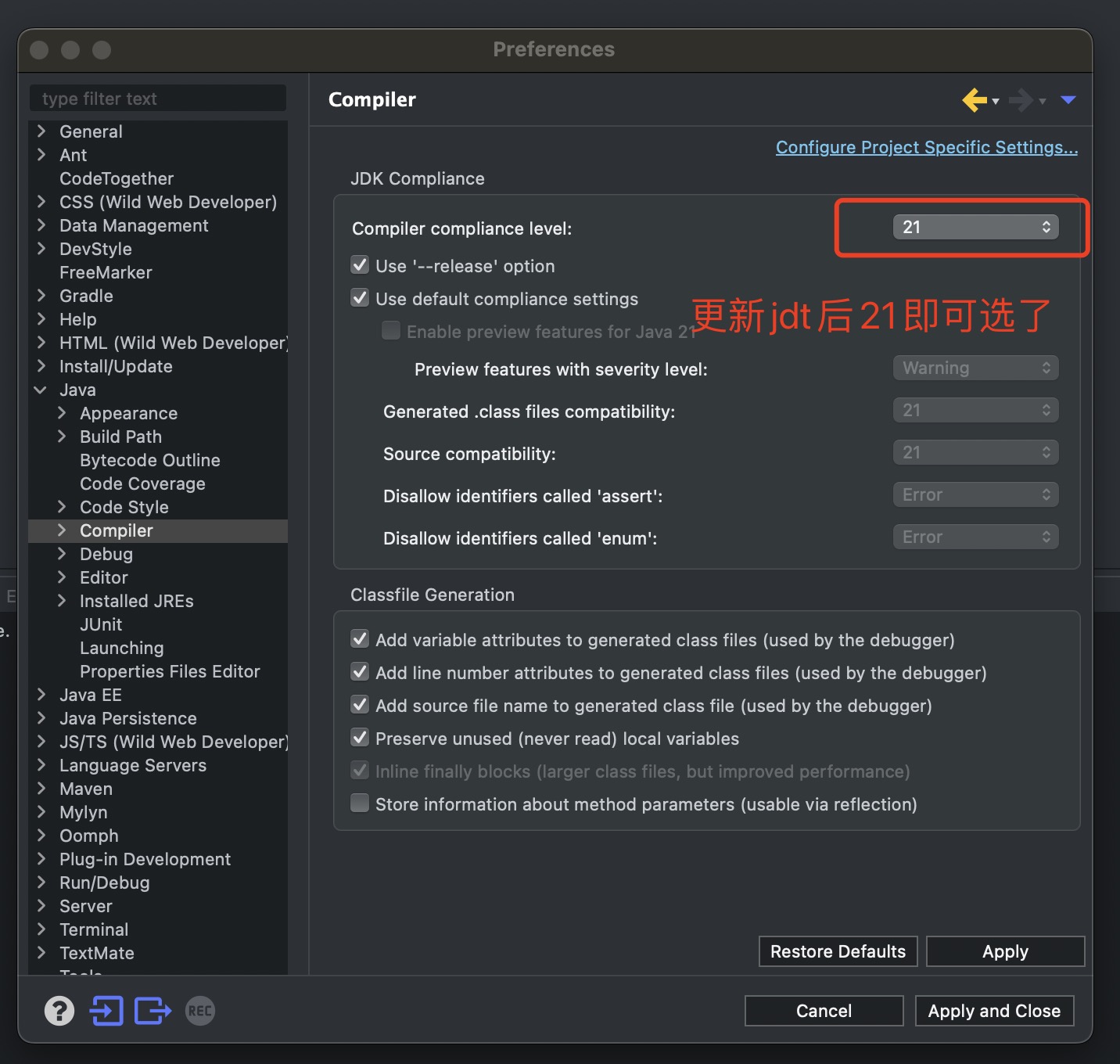Click the REC record icon
Viewport: 1120px width, 1064px height.
pyautogui.click(x=200, y=1011)
